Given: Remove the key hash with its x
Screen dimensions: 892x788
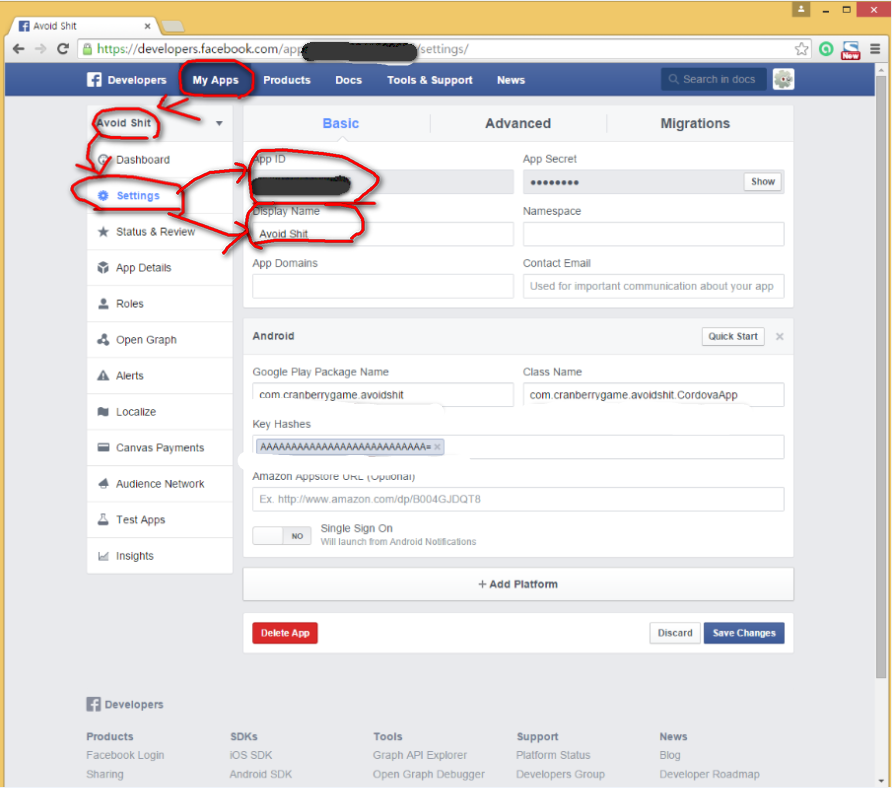Looking at the screenshot, I should (x=437, y=447).
